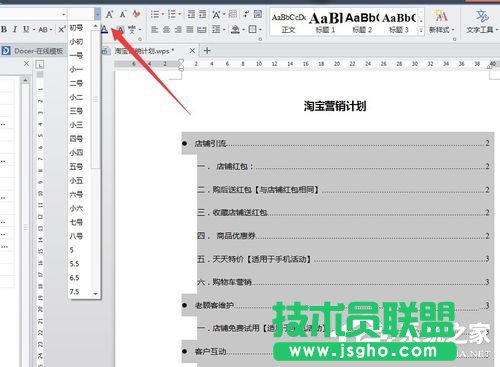Expand the styles gallery
This screenshot has width=500, height=367.
pyautogui.click(x=421, y=30)
